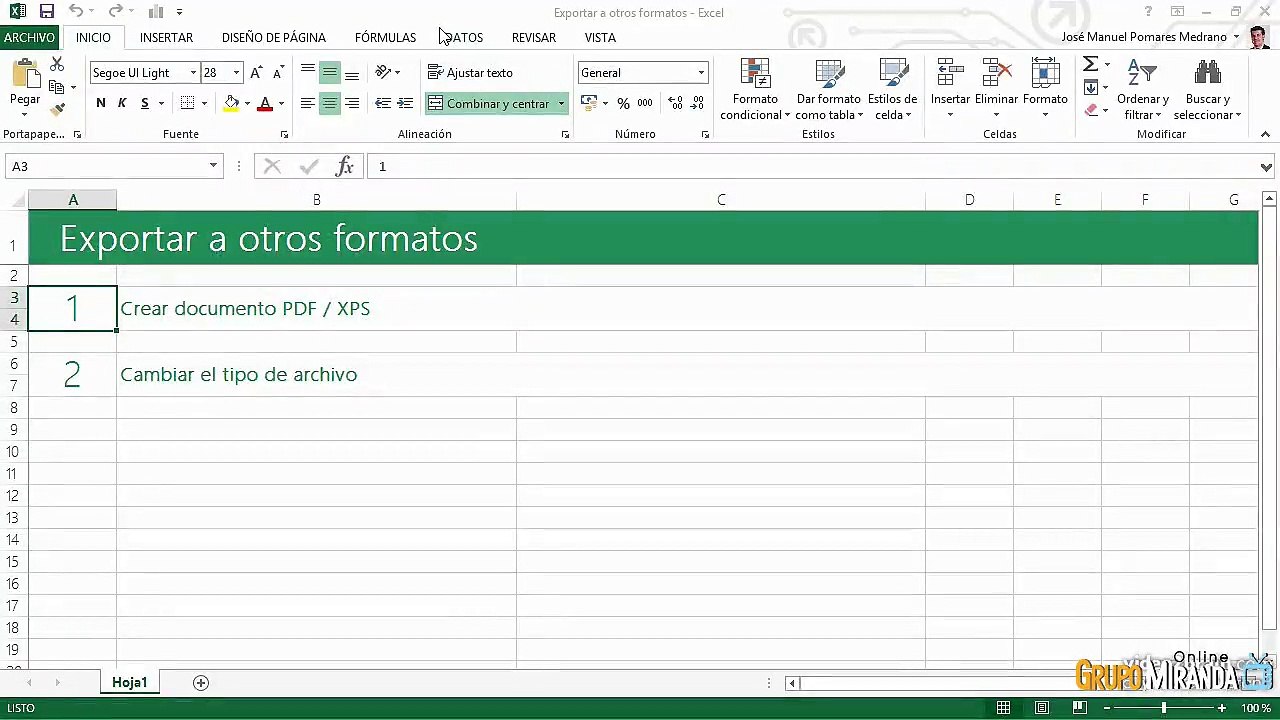Cut the selection with the scissors icon

[57, 64]
